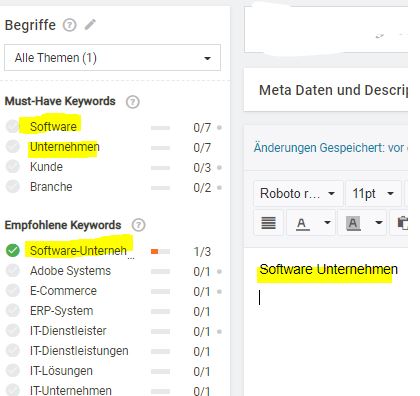Image resolution: width=420 pixels, height=396 pixels.
Task: Click the background highlight color A icon
Action: (353, 223)
